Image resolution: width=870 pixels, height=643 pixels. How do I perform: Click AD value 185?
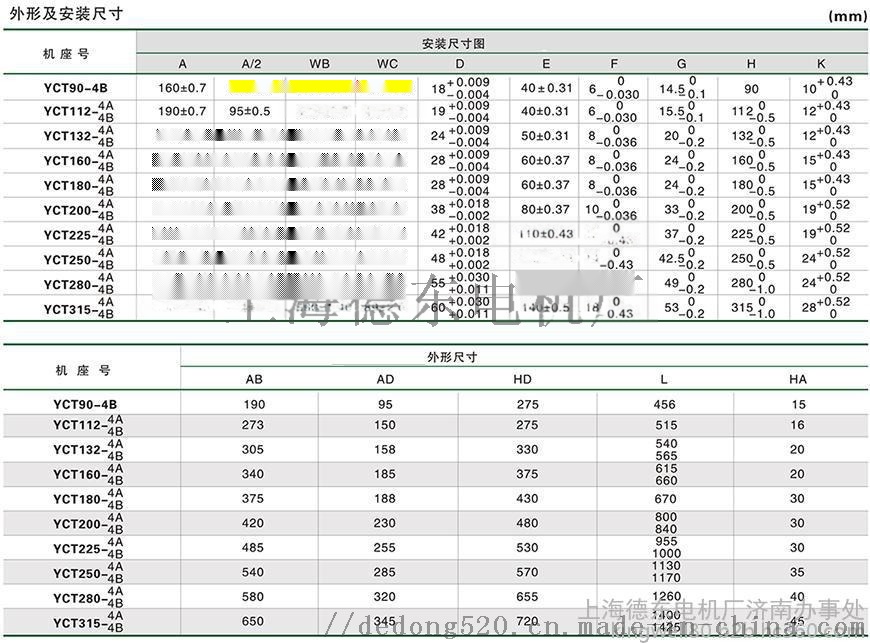385,474
